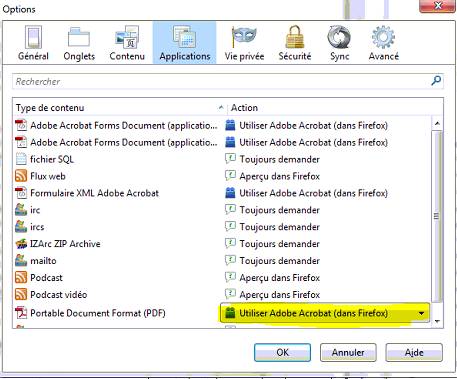Screen dimensions: 457x379
Task: Click the Annuler button
Action: [x=348, y=353]
